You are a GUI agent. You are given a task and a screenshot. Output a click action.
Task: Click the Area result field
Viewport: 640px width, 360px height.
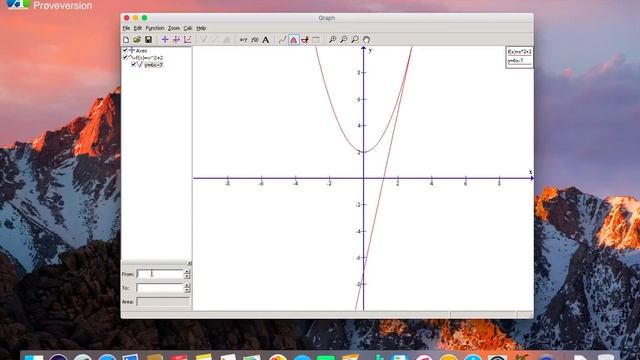(x=163, y=302)
